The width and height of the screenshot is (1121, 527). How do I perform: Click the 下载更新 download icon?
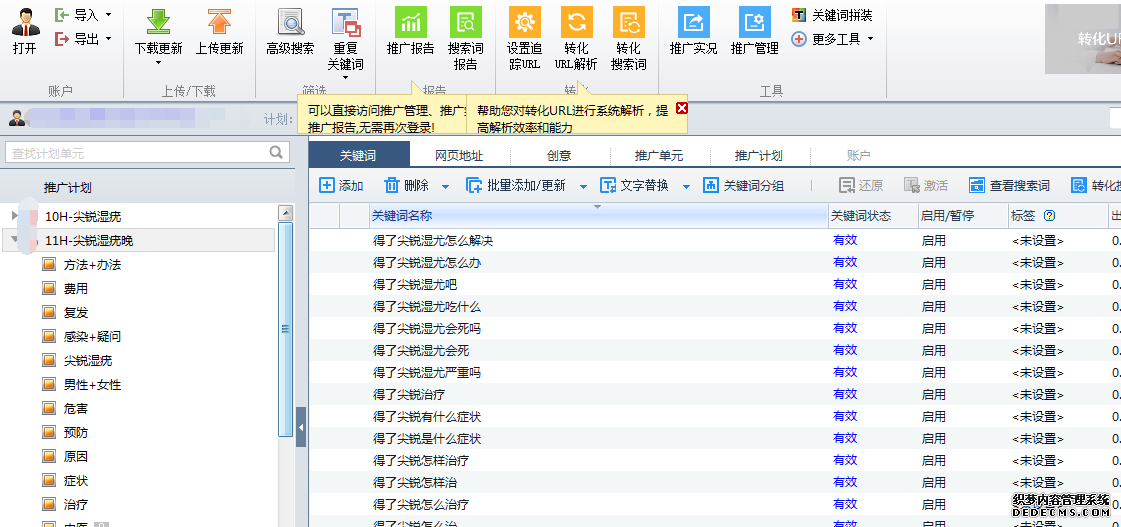[159, 23]
